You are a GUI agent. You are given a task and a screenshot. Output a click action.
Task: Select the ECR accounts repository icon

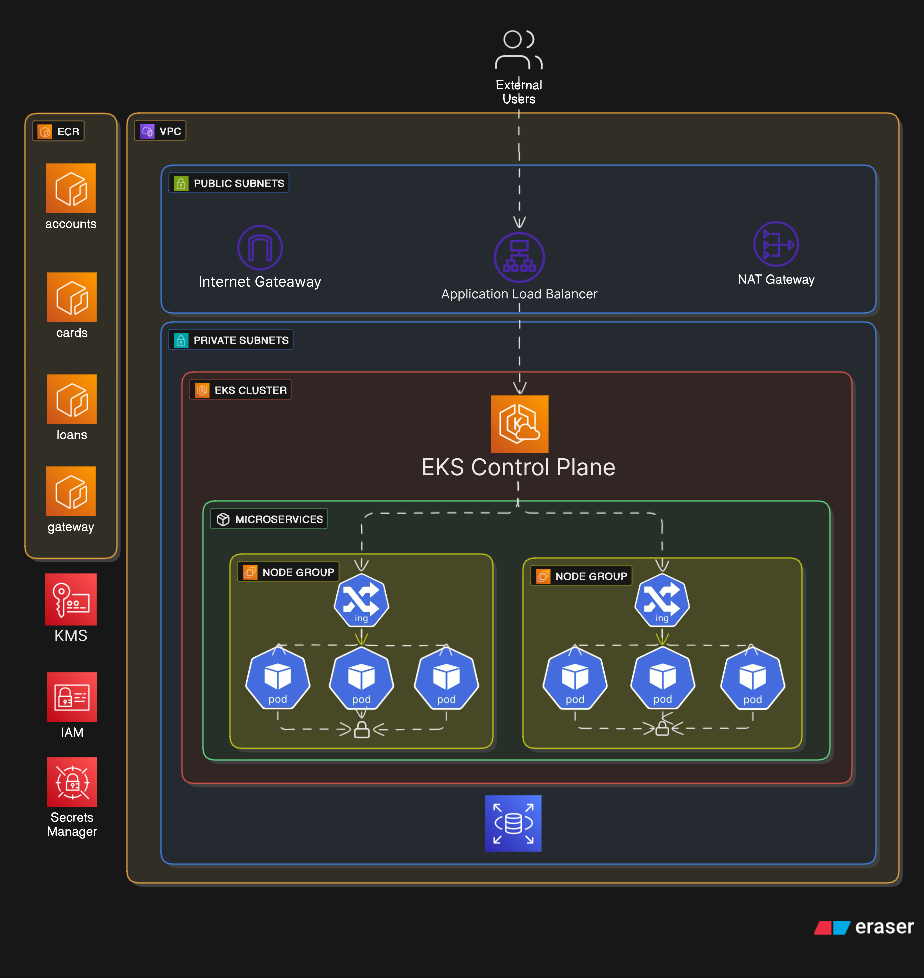click(x=71, y=188)
